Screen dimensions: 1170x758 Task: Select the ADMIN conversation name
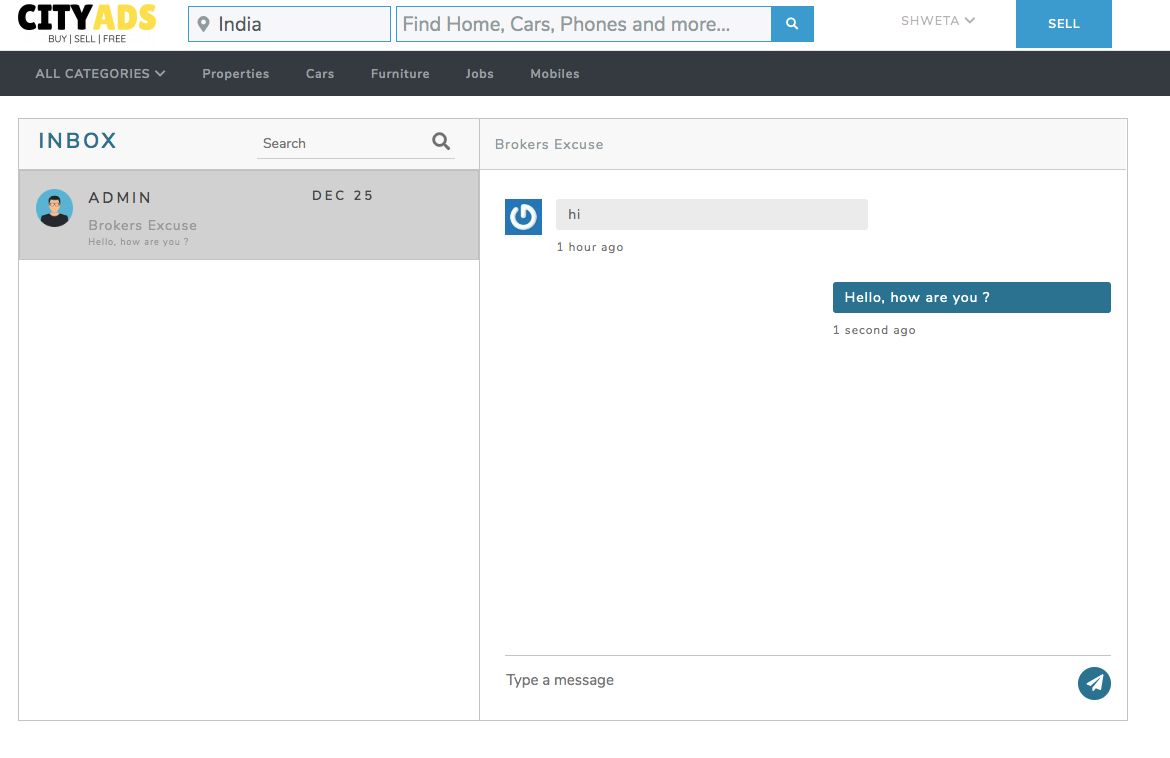(120, 198)
